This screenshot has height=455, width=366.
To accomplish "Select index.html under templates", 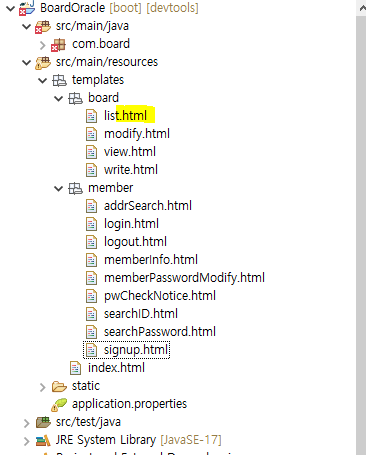I will pyautogui.click(x=116, y=368).
